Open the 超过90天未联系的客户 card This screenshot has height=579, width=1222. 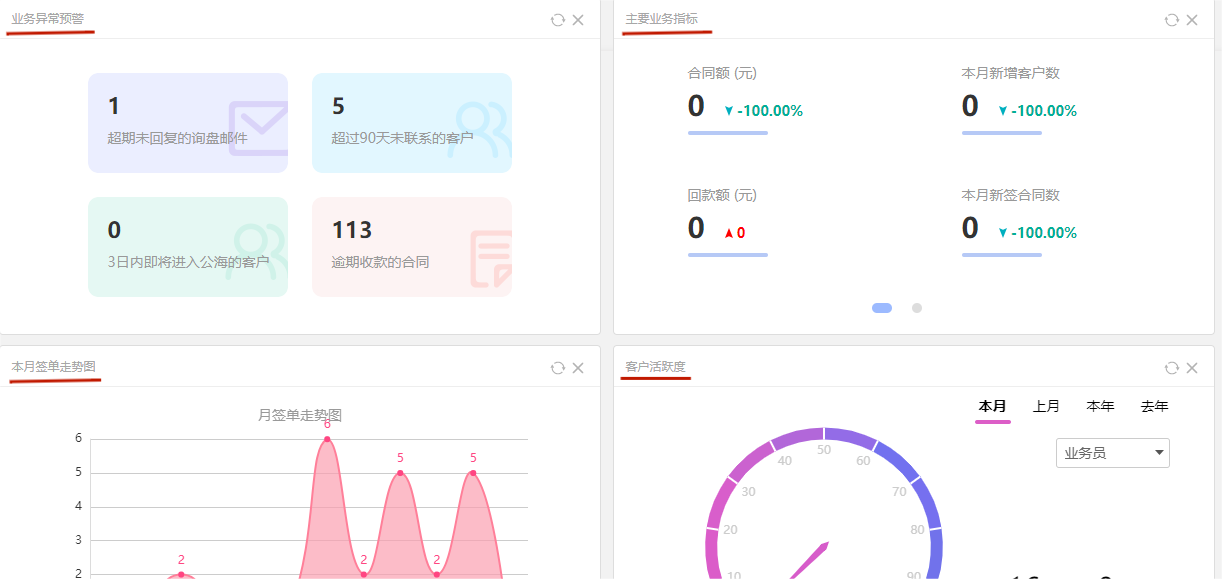[412, 123]
